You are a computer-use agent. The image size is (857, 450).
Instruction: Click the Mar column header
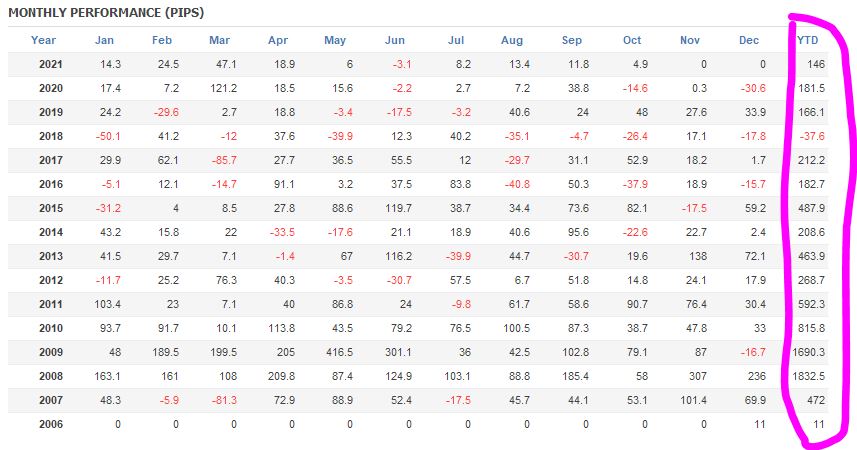point(220,40)
